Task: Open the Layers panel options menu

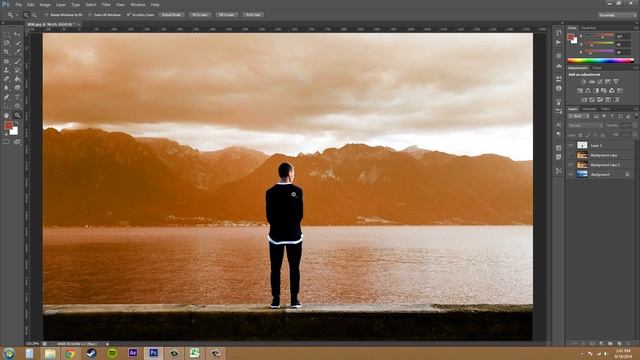Action: point(636,109)
